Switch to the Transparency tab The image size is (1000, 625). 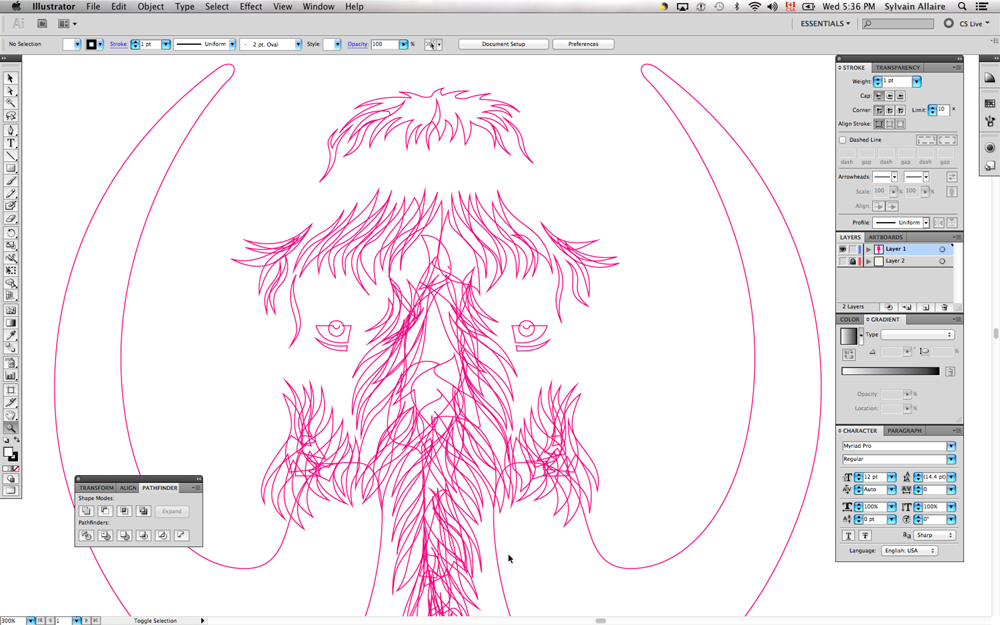pyautogui.click(x=897, y=68)
